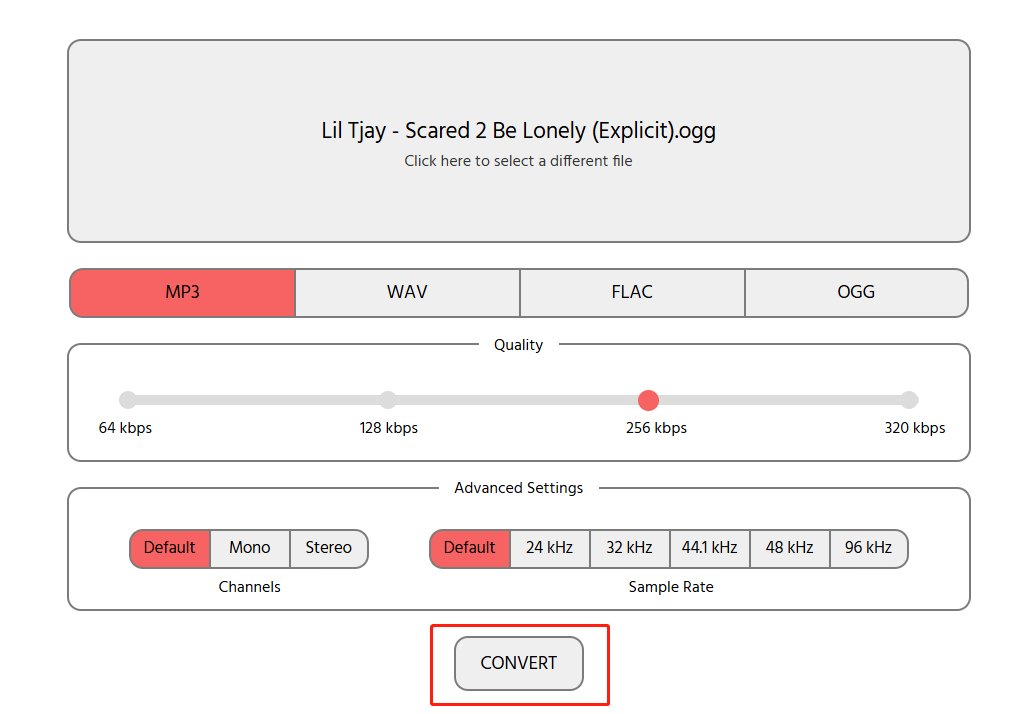Select Default channels option
The width and height of the screenshot is (1023, 714).
(170, 548)
